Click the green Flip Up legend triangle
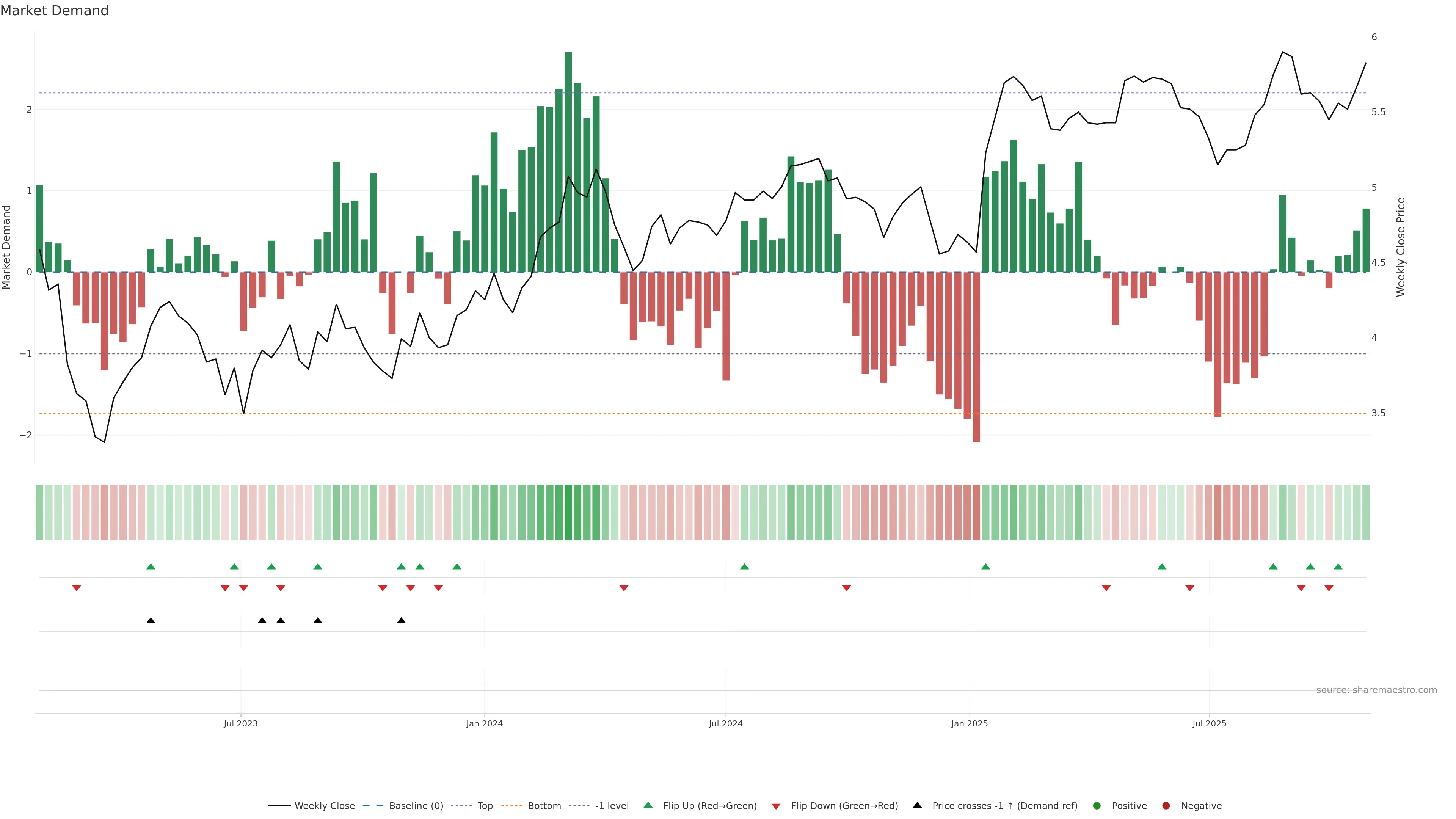 click(648, 805)
